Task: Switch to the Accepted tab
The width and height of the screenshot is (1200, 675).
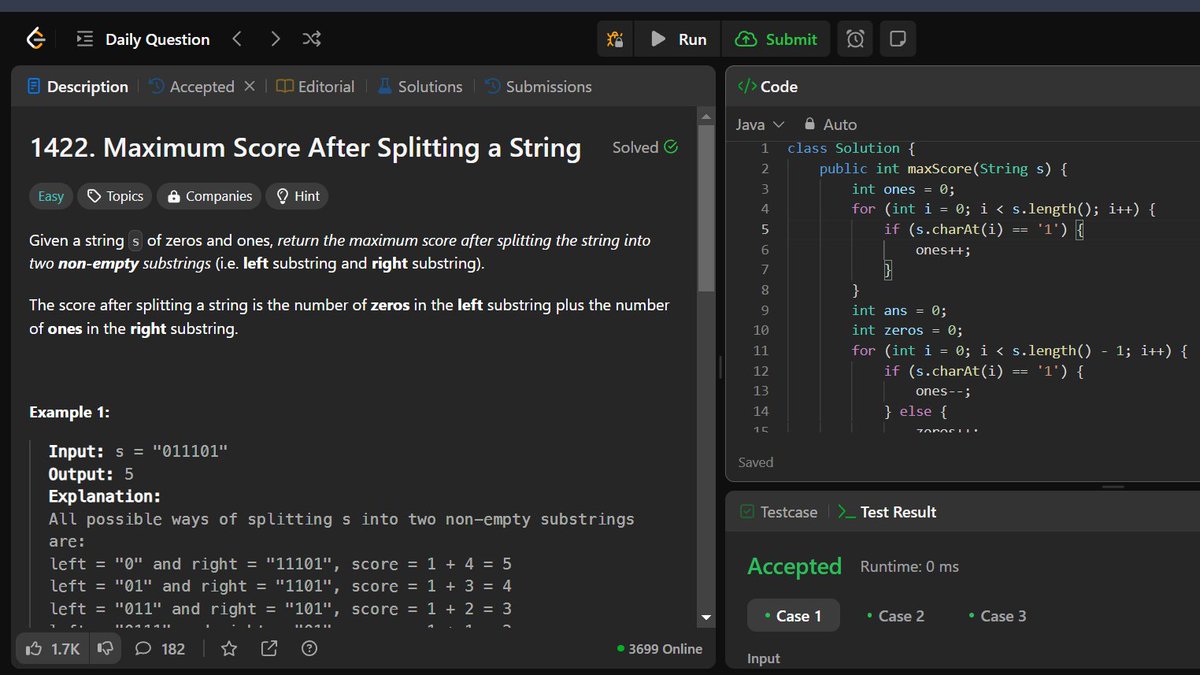Action: click(x=191, y=87)
